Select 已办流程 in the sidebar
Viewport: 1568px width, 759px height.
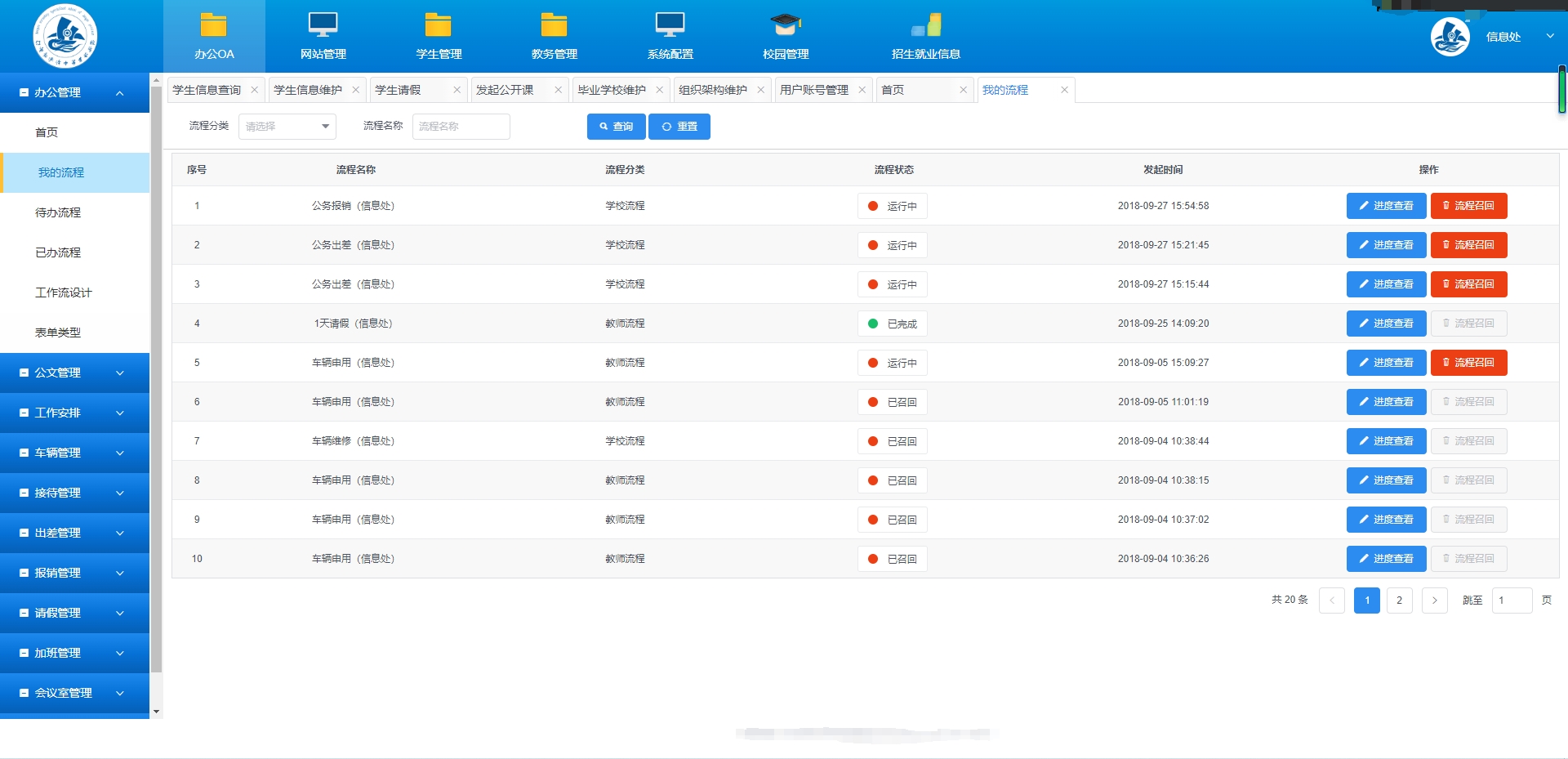74,252
